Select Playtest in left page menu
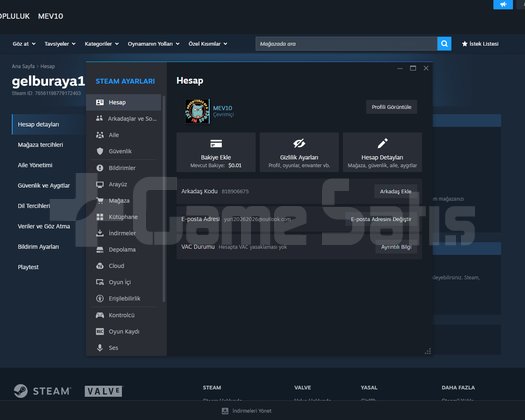The image size is (525, 420). [x=28, y=267]
